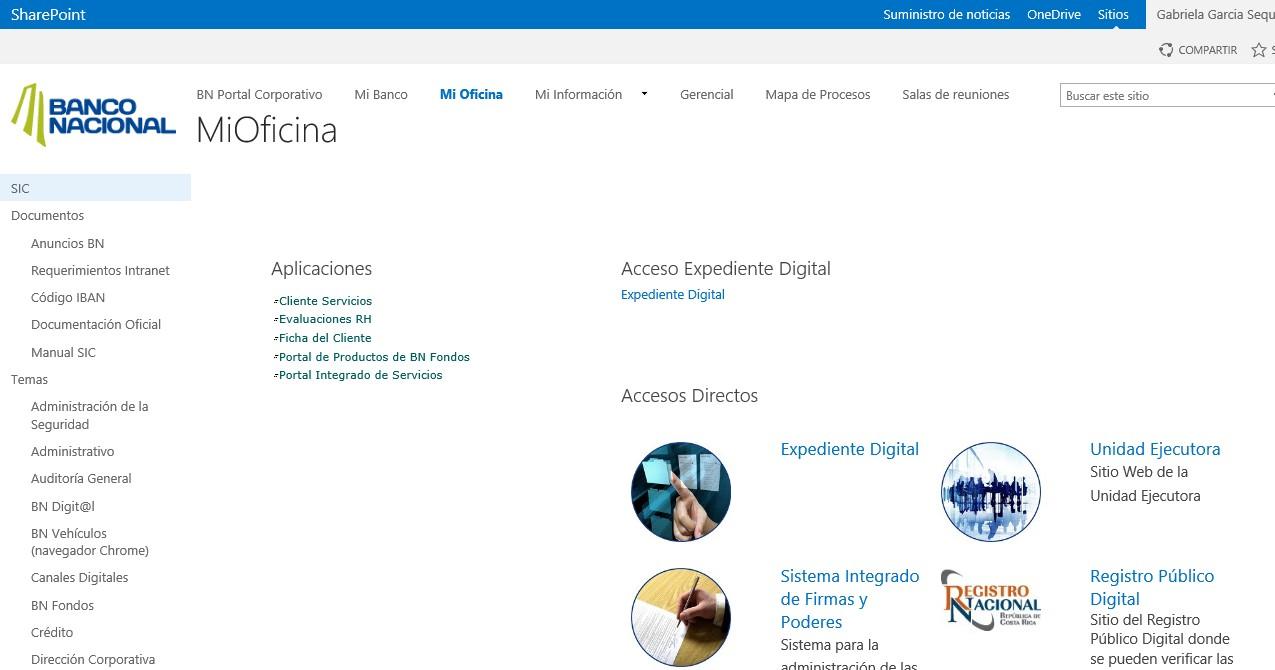Image resolution: width=1275 pixels, height=670 pixels.
Task: Go to the Gerencial tab
Action: coord(707,94)
